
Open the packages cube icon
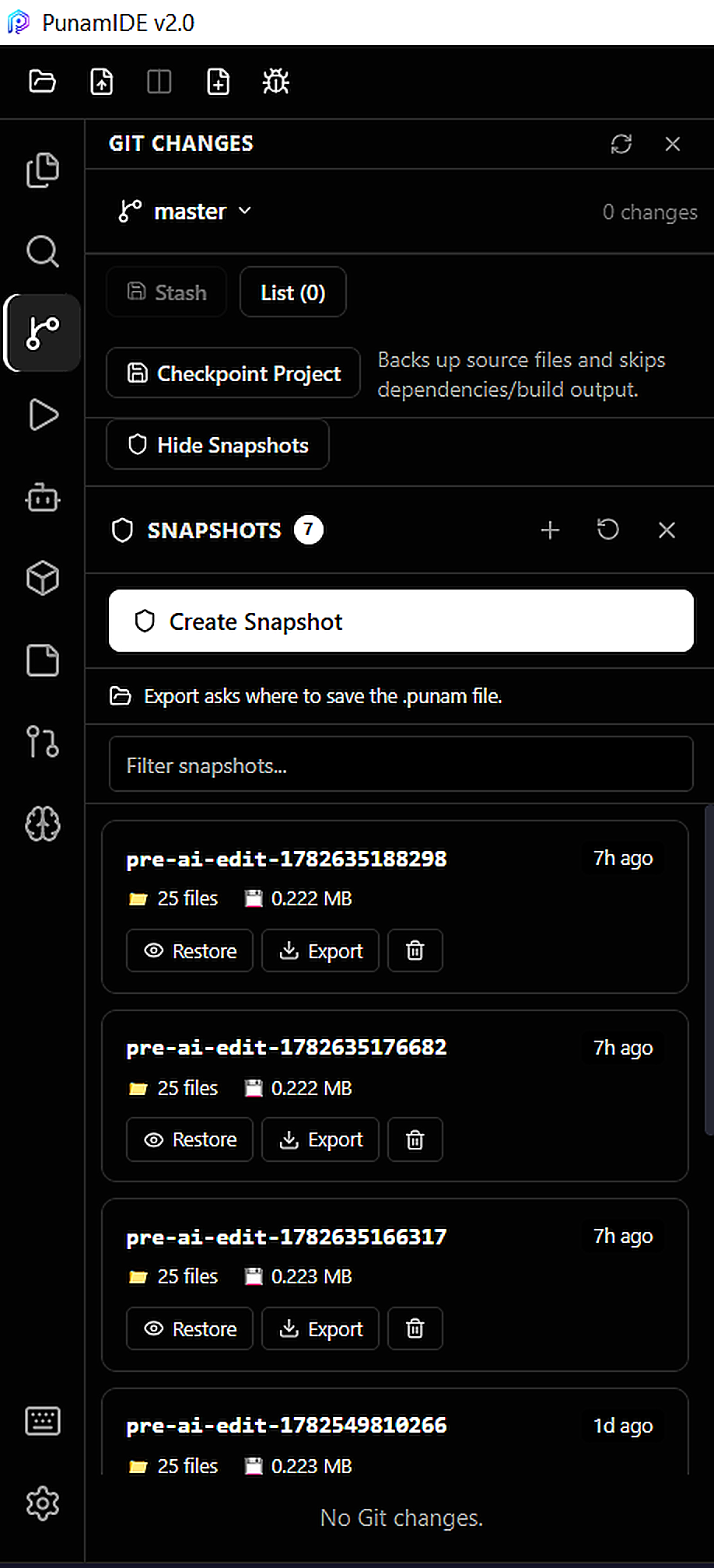pyautogui.click(x=42, y=579)
